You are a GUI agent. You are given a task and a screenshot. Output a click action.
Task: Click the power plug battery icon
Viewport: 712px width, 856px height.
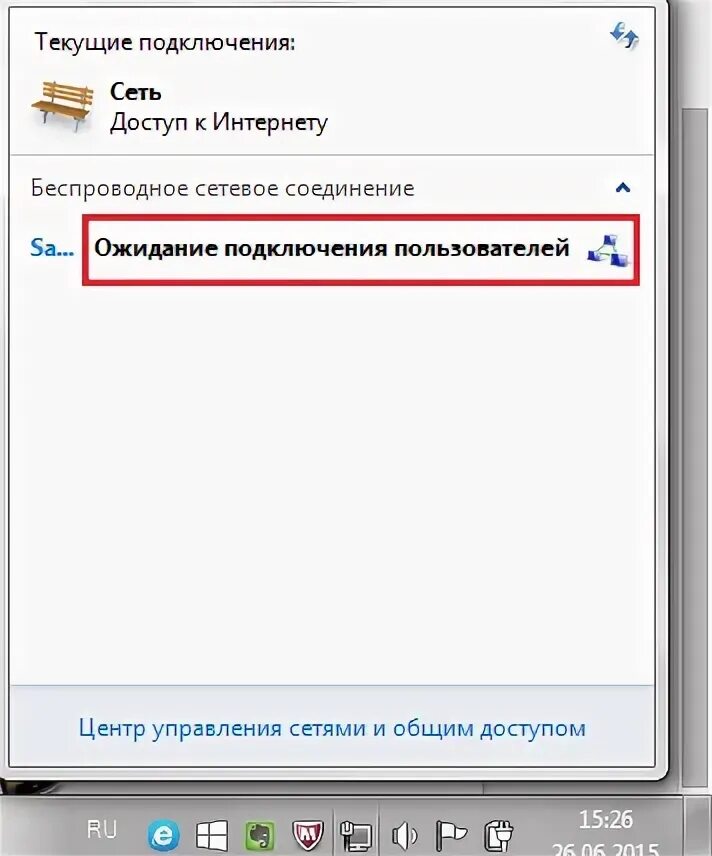[x=499, y=835]
